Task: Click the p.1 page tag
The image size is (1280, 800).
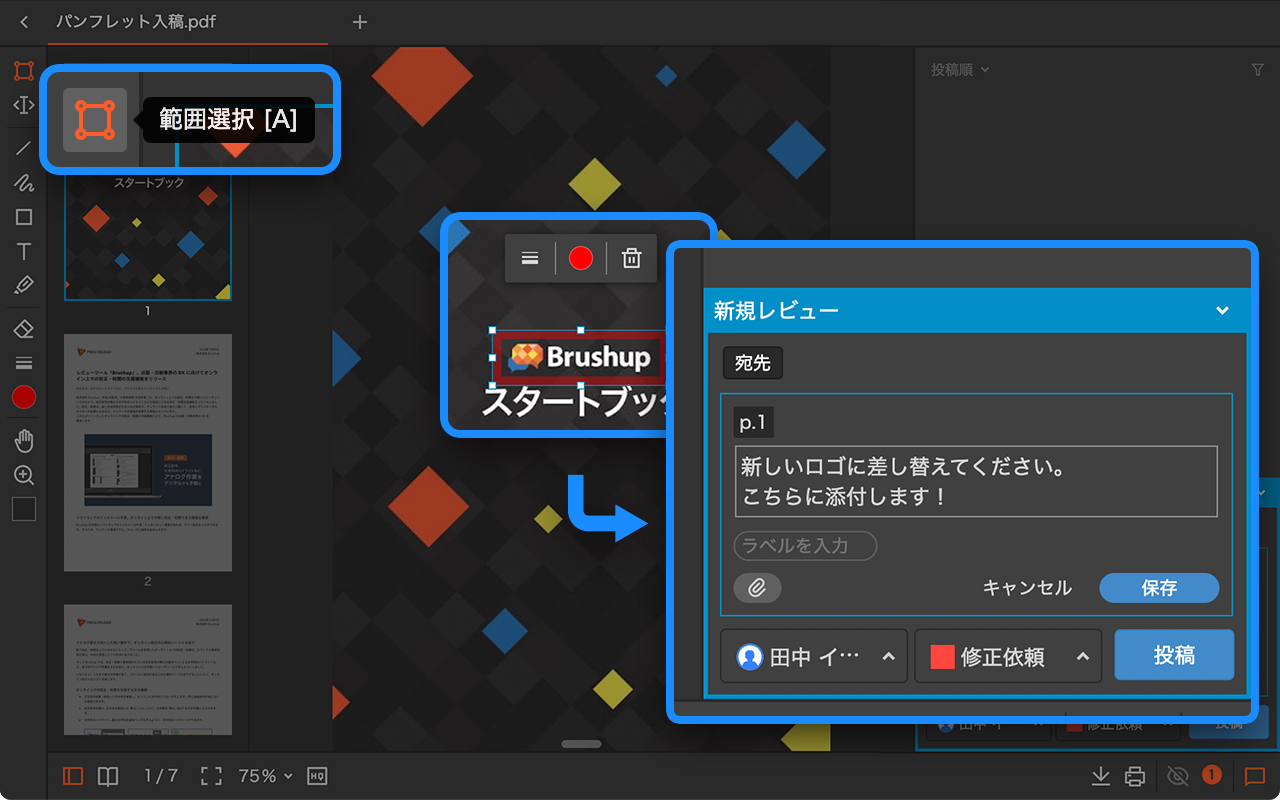Action: click(x=753, y=423)
